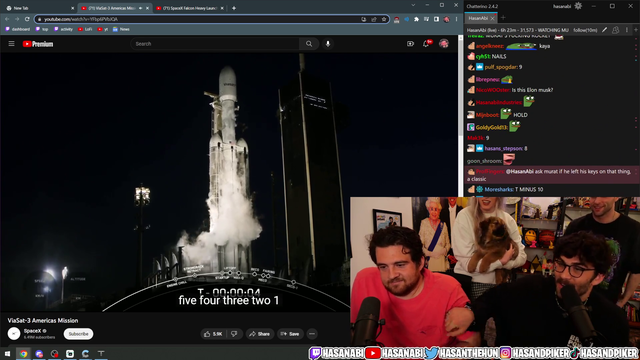640x360 pixels.
Task: Open SpaceX channel avatar
Action: (x=14, y=333)
